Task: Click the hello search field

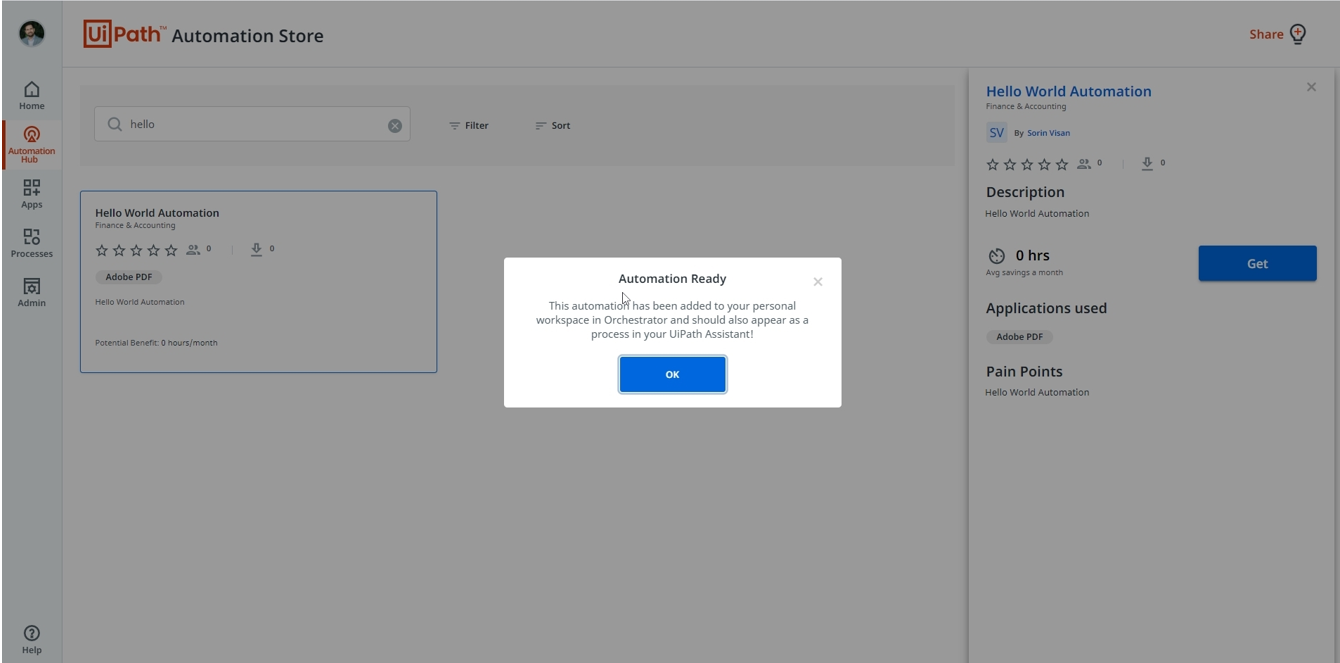Action: pyautogui.click(x=252, y=124)
